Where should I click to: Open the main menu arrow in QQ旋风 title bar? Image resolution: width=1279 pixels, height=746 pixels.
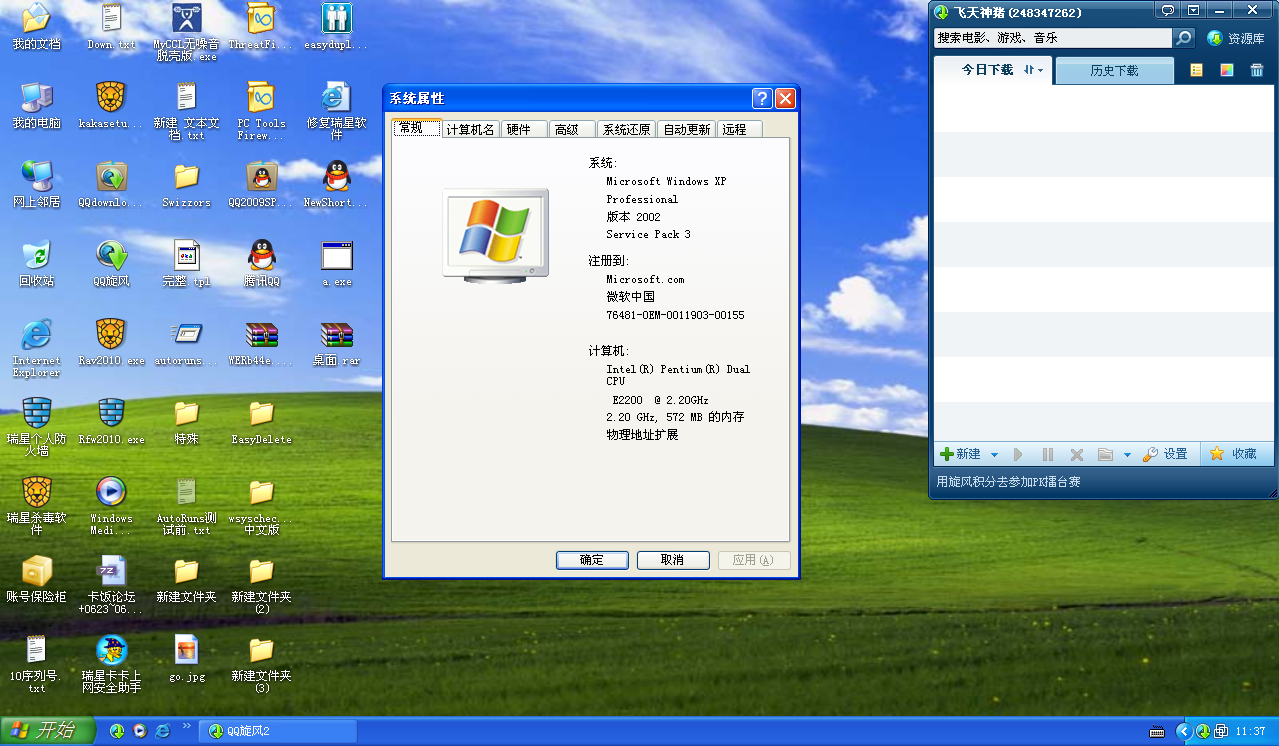(1193, 10)
